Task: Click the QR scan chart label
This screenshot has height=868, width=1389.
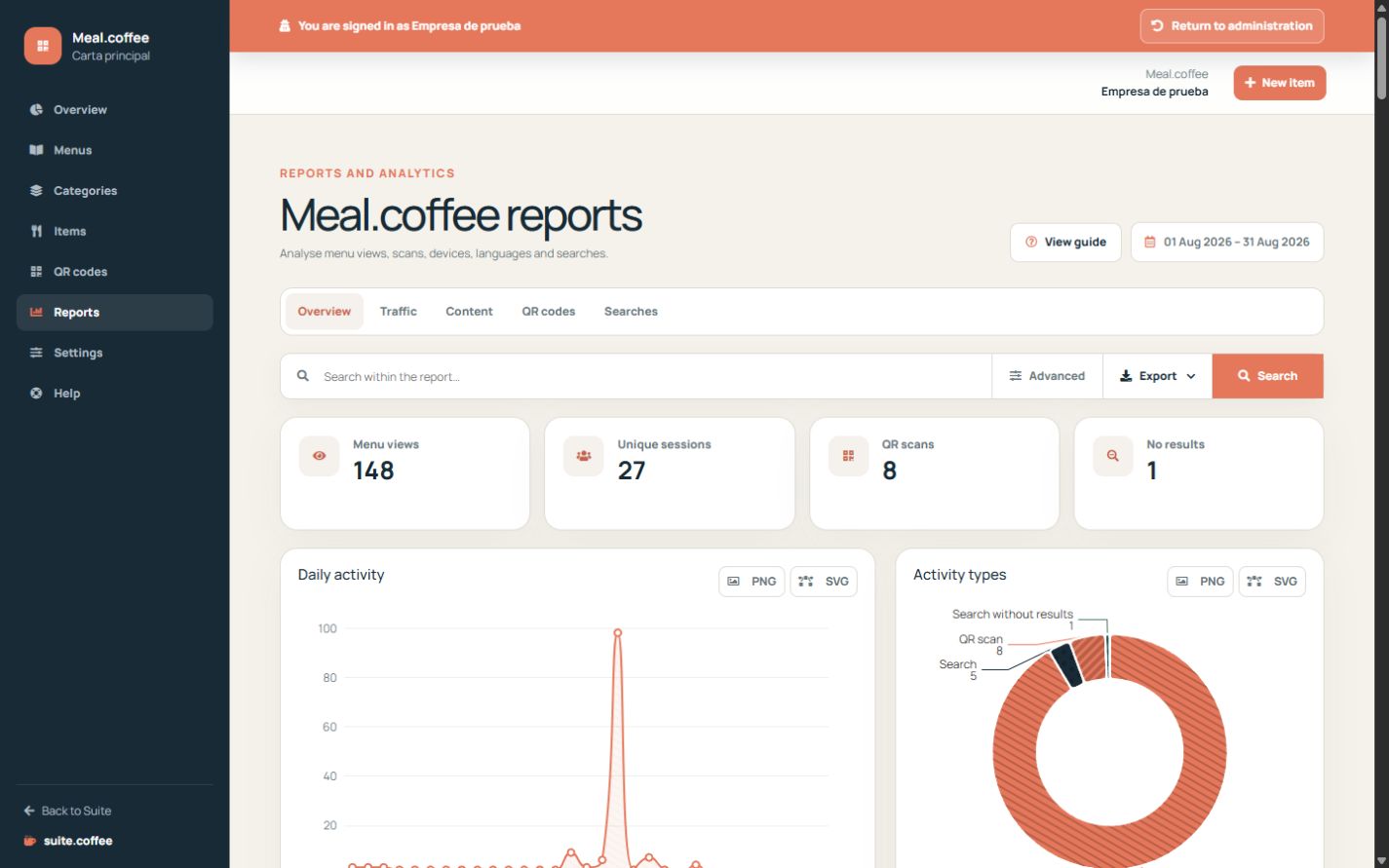Action: click(x=981, y=640)
